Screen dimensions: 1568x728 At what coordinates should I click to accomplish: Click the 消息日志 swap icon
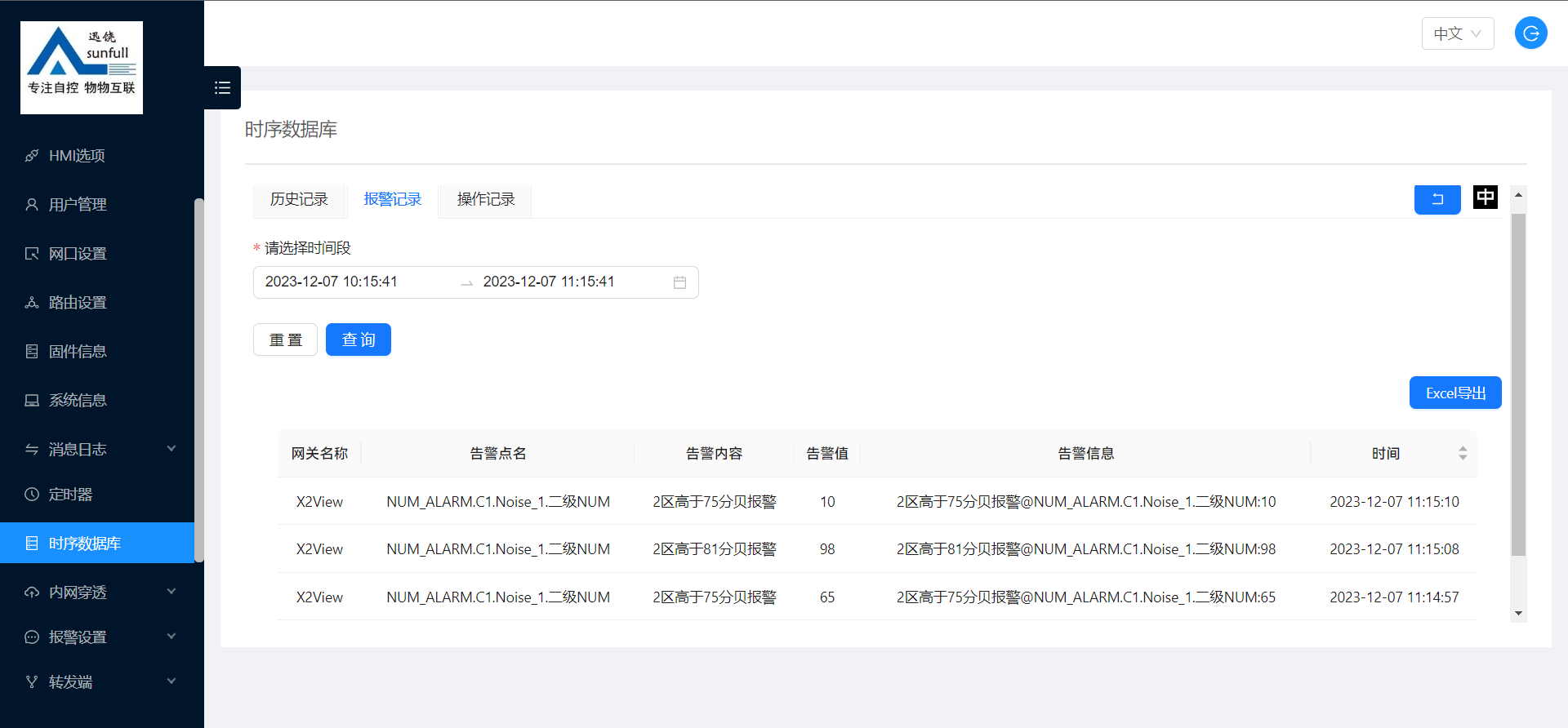pos(32,449)
